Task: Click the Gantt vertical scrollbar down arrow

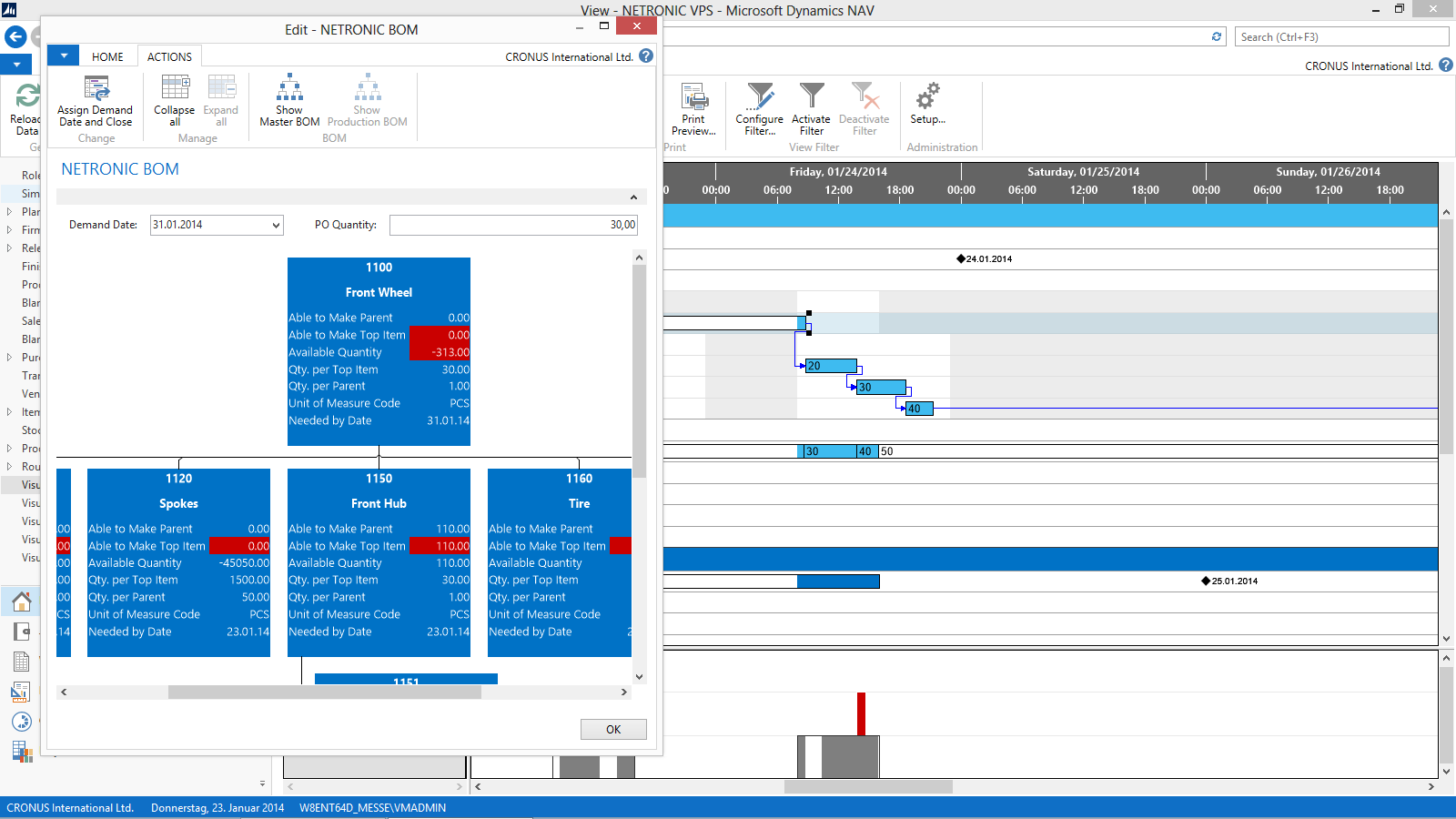Action: click(1446, 639)
